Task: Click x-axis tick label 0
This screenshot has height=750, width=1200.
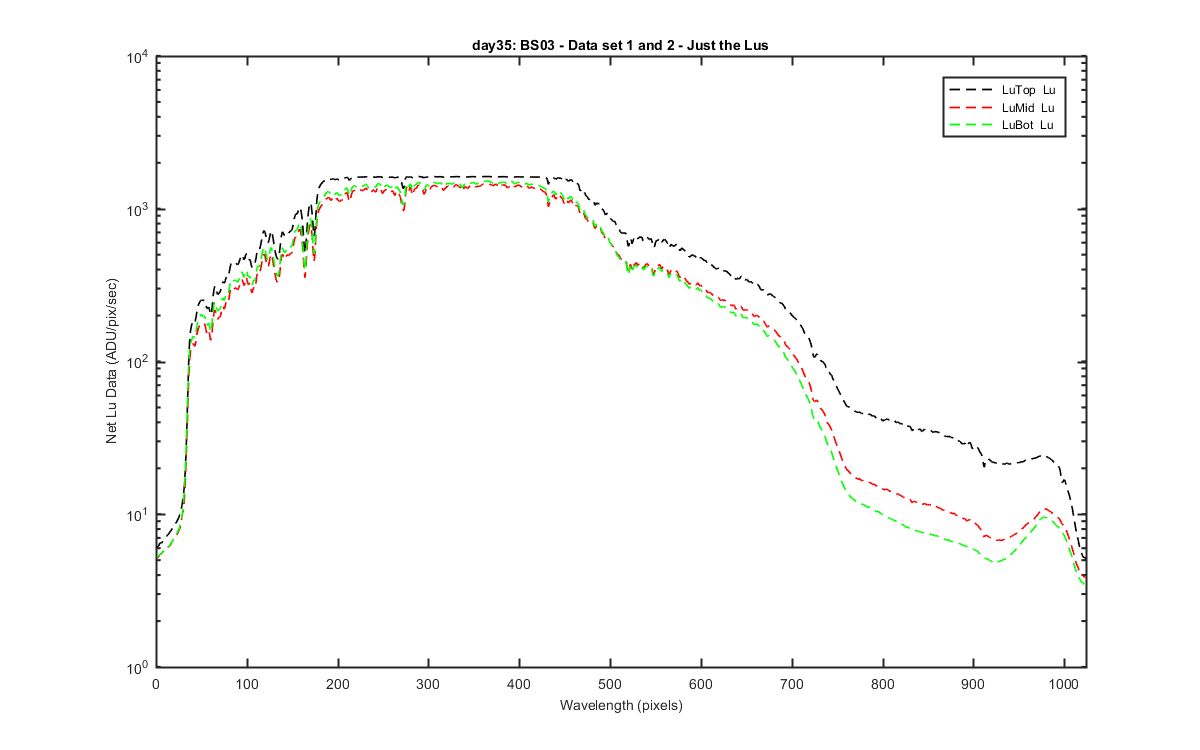Action: (156, 684)
